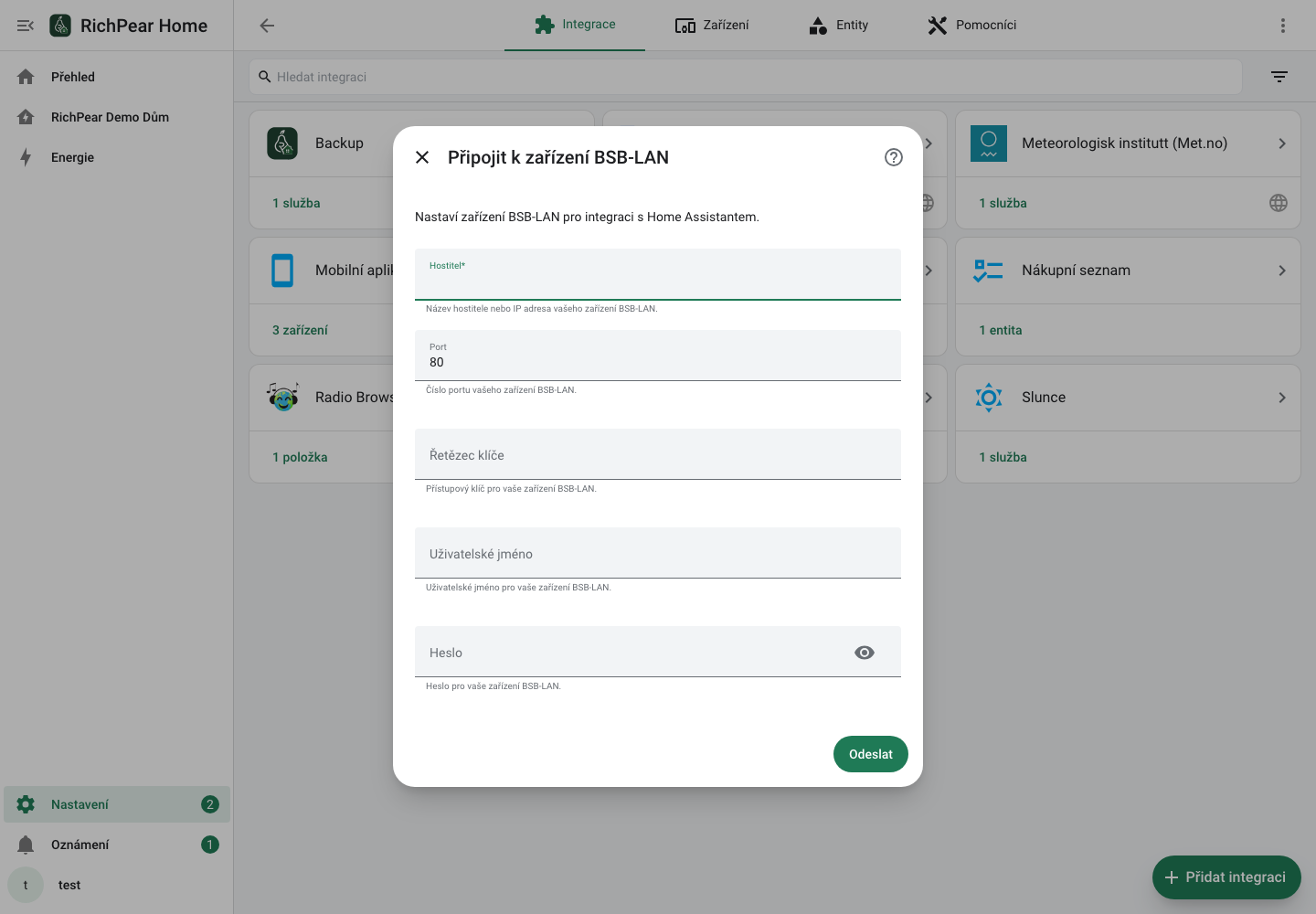This screenshot has width=1316, height=914.
Task: Expand the Meteorologisk institutt chevron
Action: click(1282, 143)
